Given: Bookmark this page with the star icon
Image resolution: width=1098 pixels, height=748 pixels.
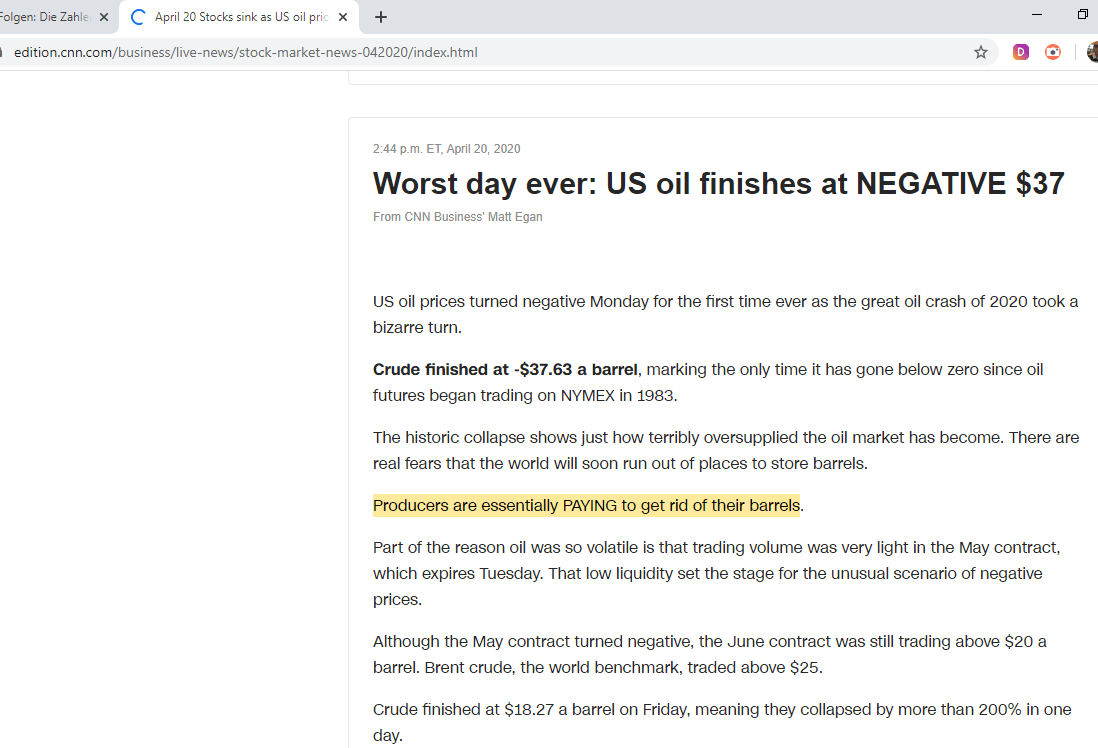Looking at the screenshot, I should tap(981, 52).
